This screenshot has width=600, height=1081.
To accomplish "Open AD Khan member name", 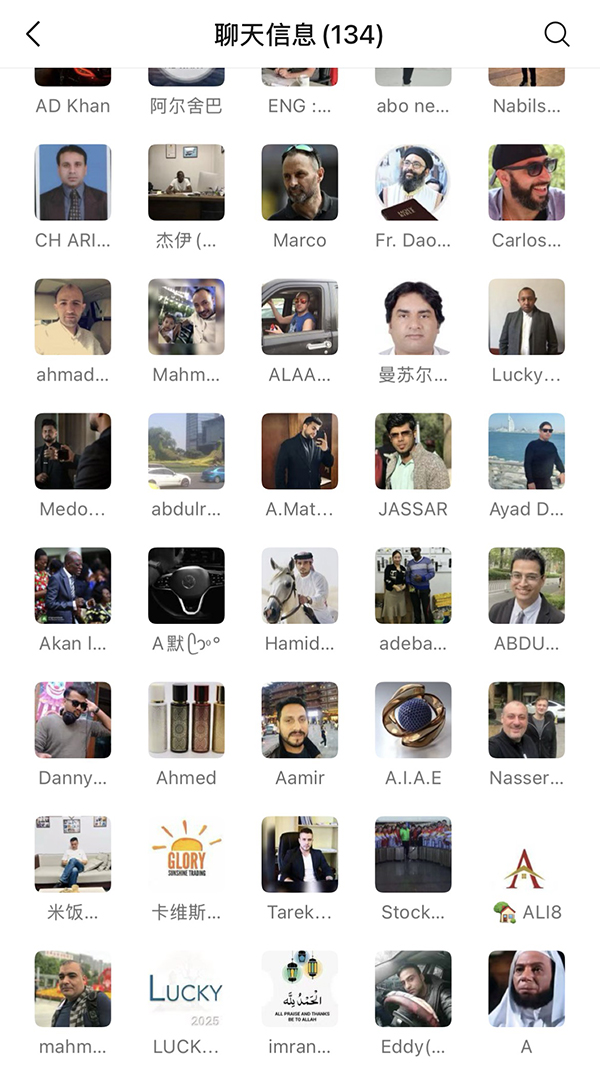I will (x=72, y=105).
